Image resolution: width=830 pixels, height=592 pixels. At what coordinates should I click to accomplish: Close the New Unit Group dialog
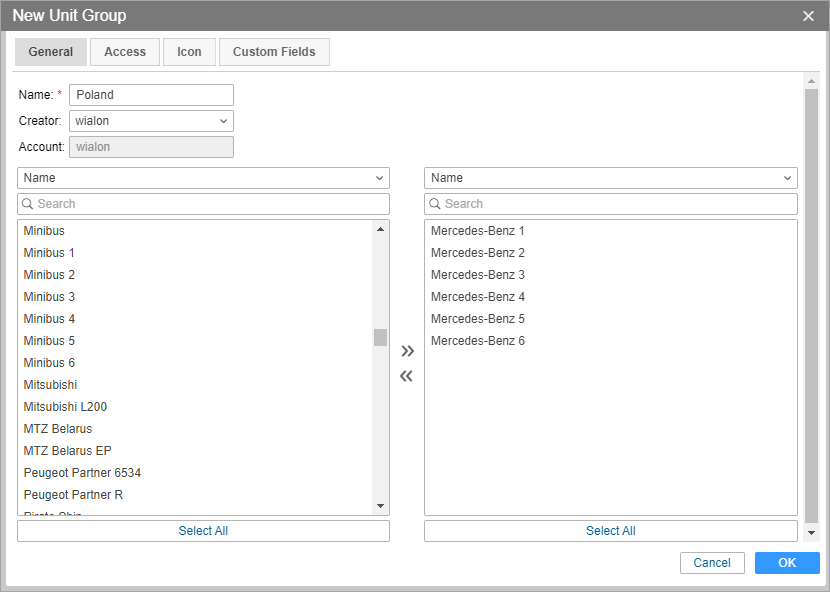808,16
